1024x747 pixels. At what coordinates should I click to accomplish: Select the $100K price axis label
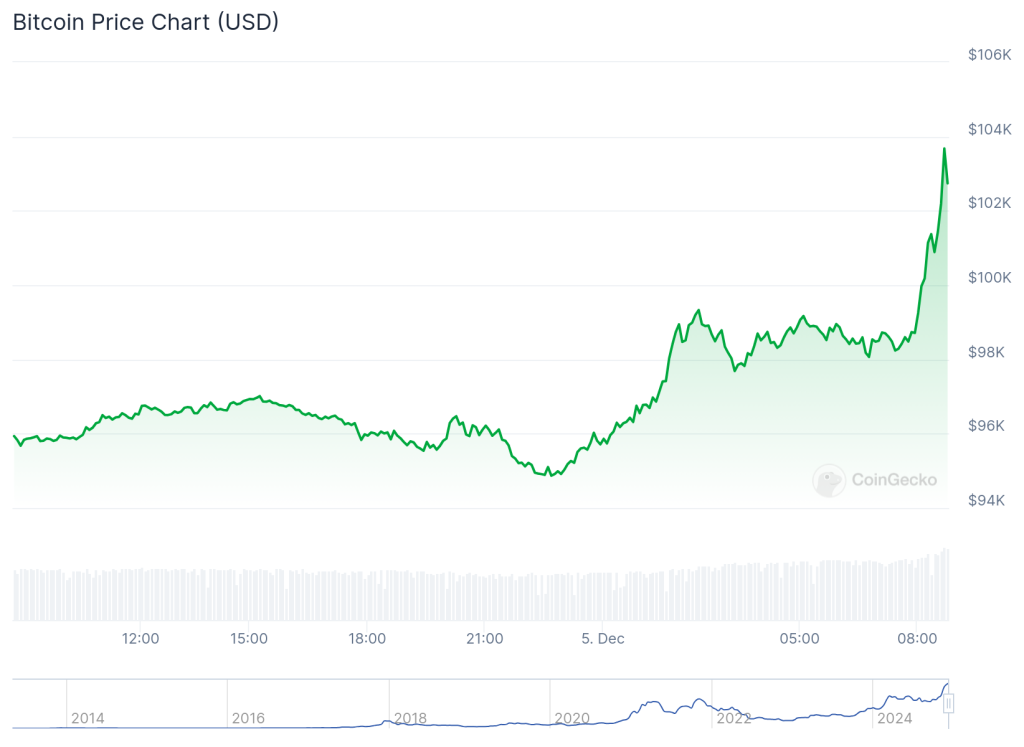990,277
